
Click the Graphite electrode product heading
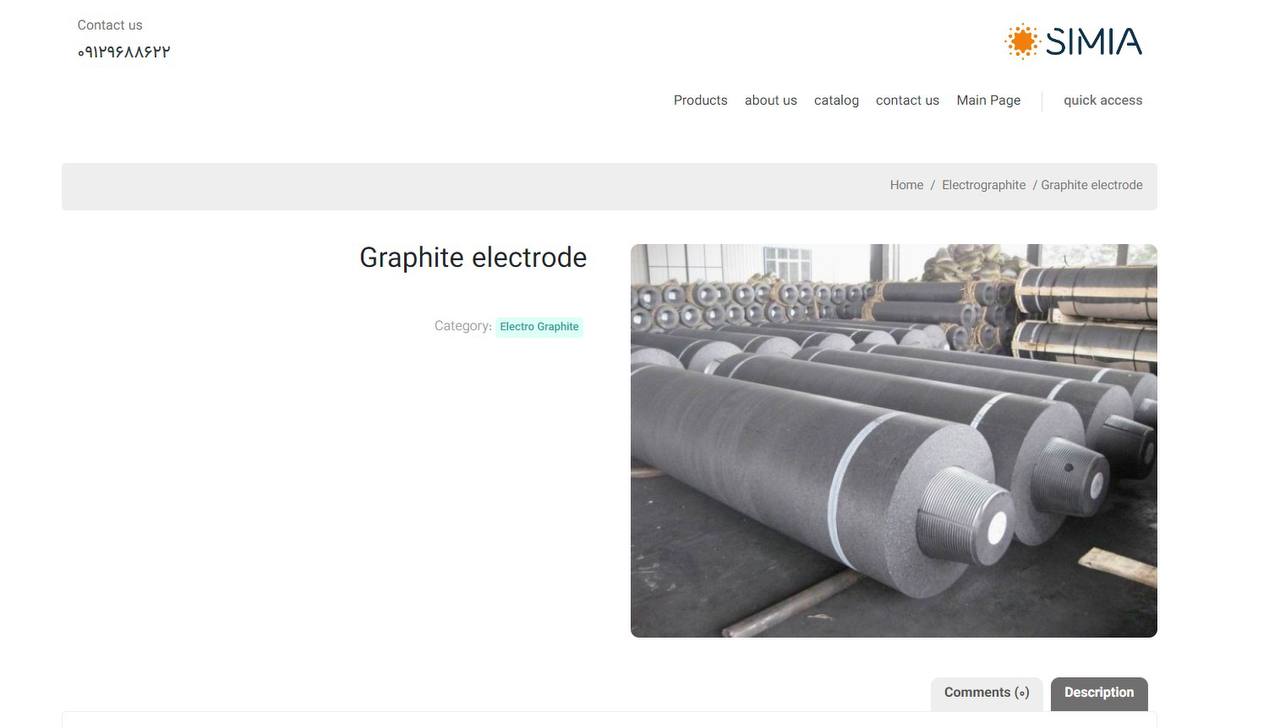tap(473, 258)
